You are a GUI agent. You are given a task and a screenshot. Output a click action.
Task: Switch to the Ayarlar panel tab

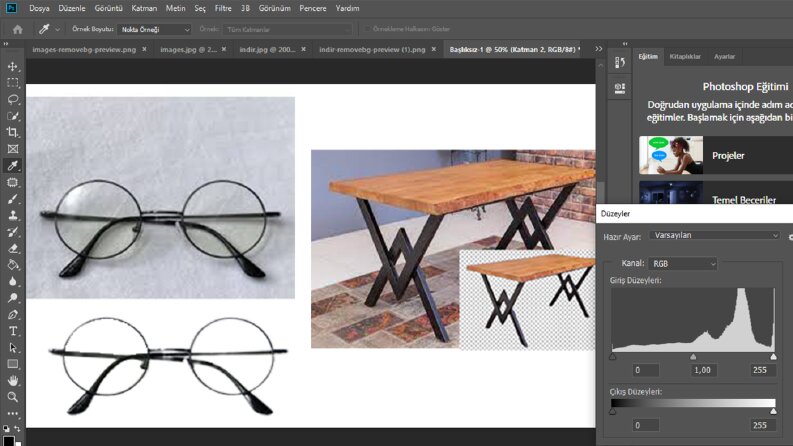[724, 57]
